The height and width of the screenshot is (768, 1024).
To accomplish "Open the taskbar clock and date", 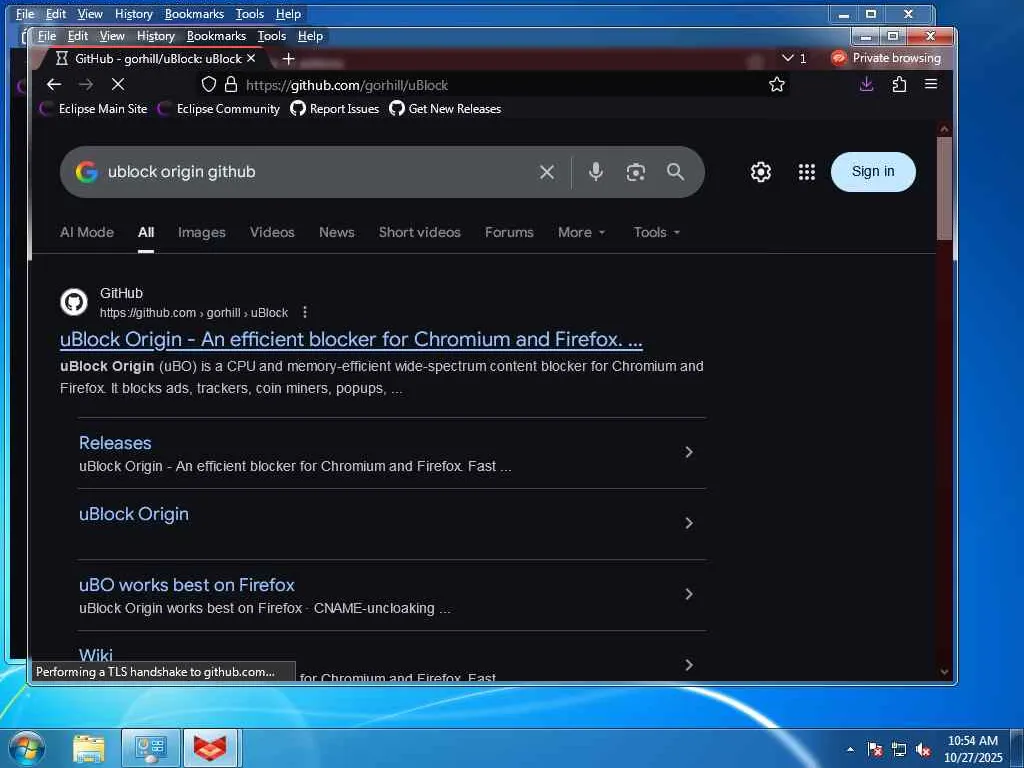I will (x=972, y=749).
